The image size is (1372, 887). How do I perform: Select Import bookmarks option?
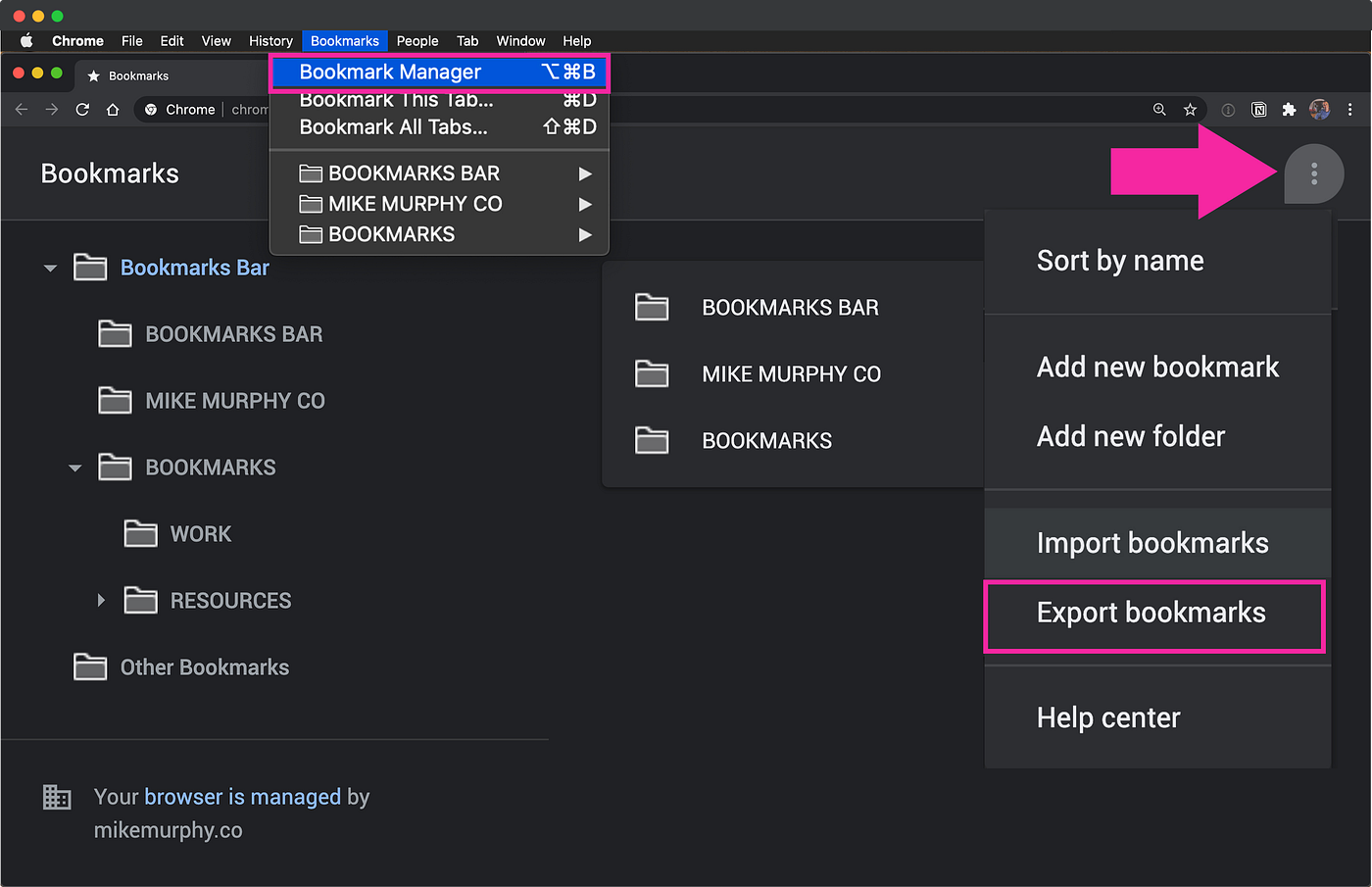tap(1152, 542)
